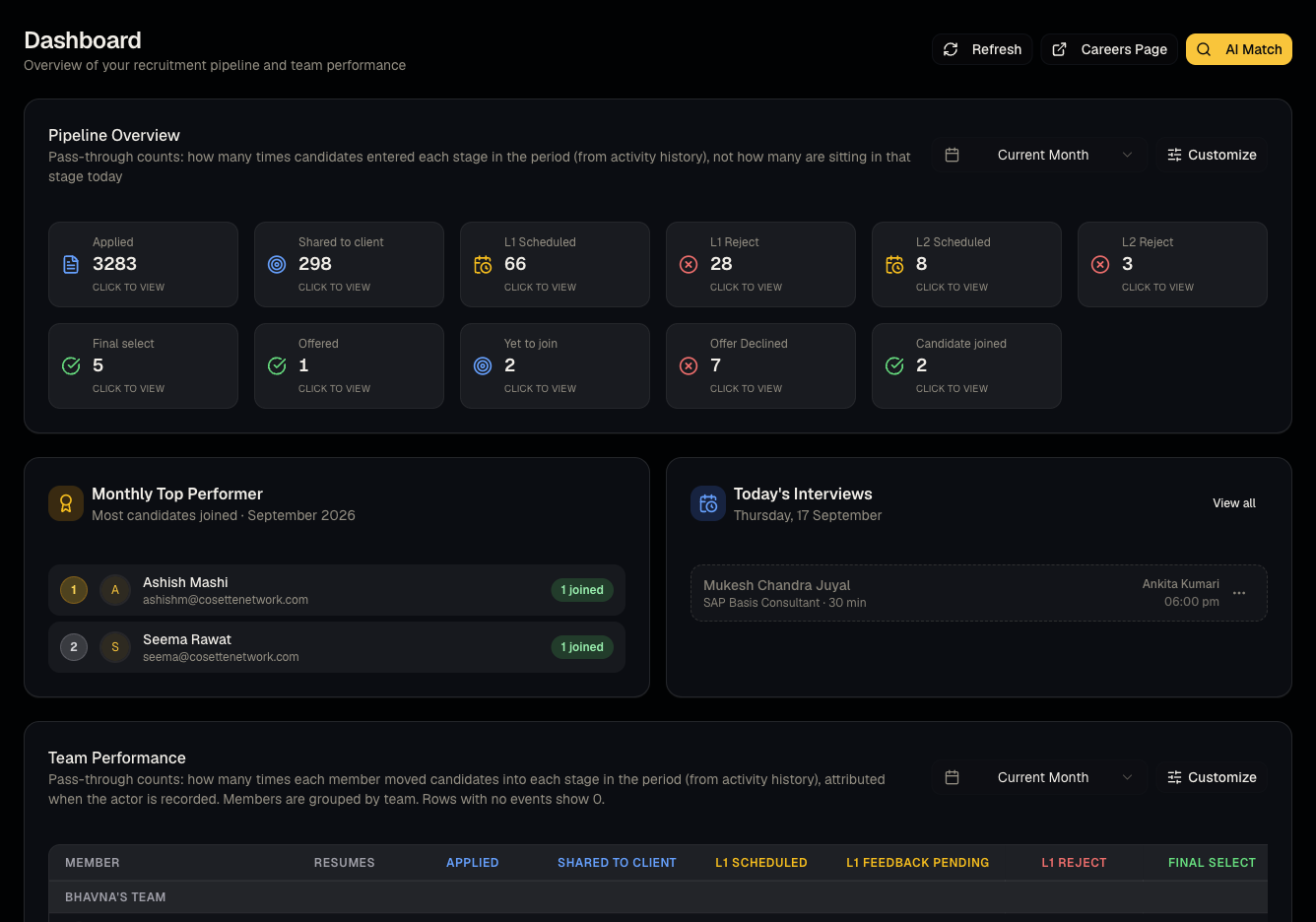
Task: Click the L1 SCHEDULED column header
Action: (761, 863)
